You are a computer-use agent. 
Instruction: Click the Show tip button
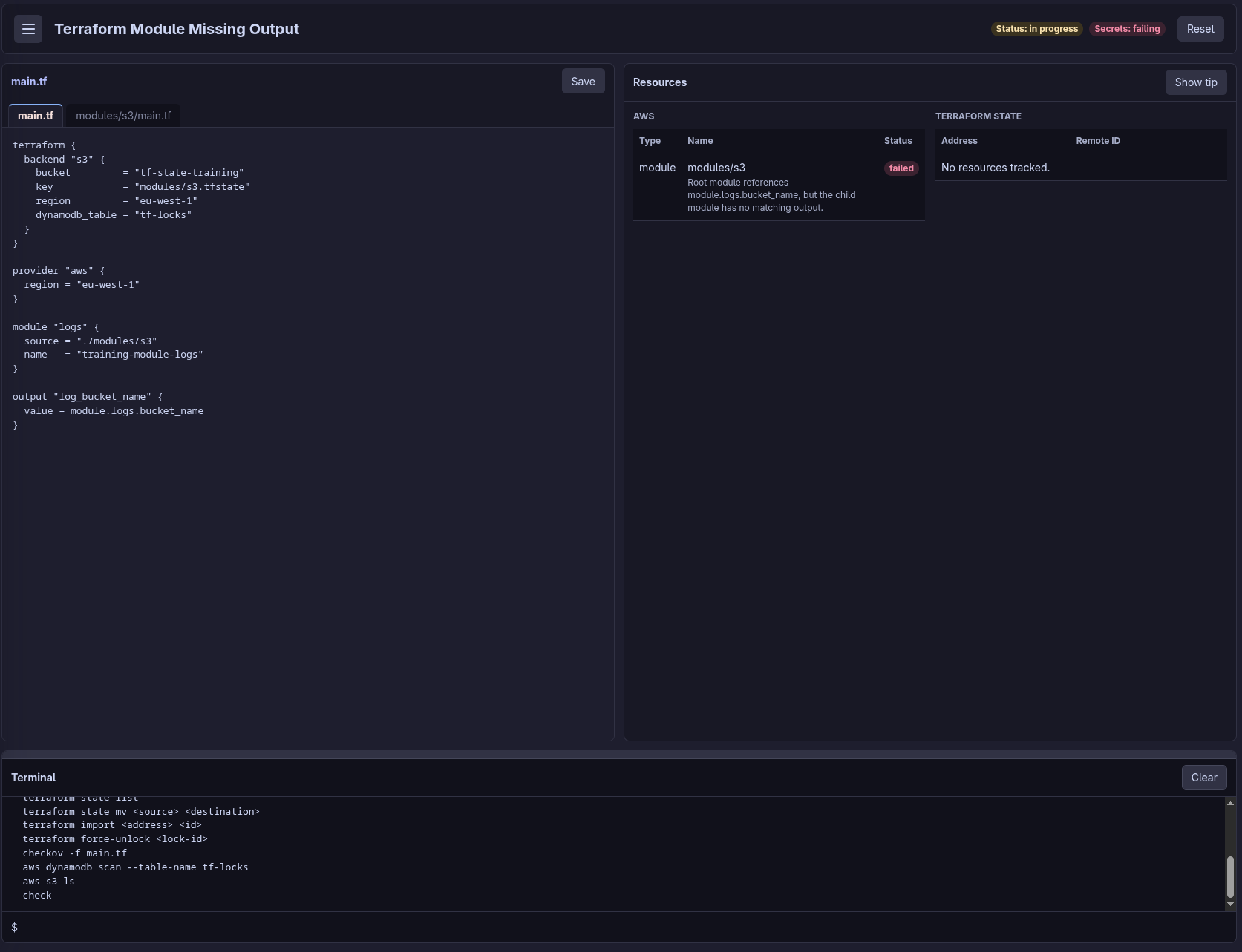tap(1196, 82)
